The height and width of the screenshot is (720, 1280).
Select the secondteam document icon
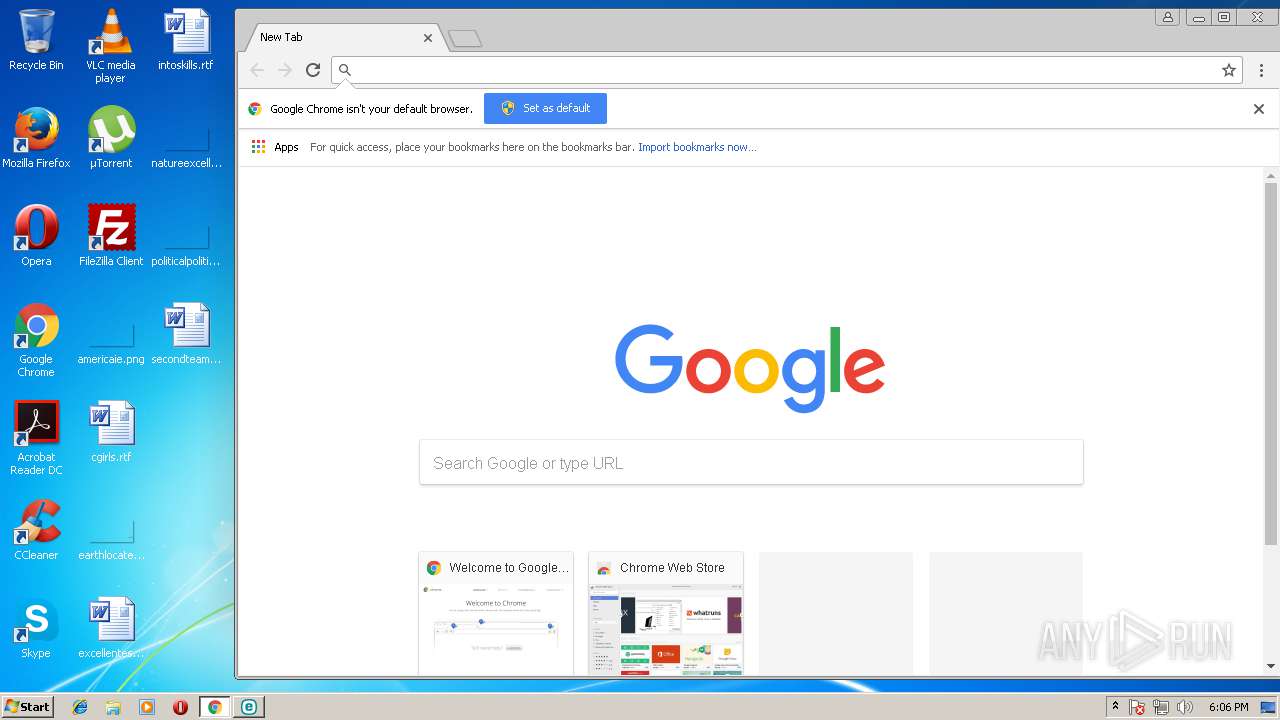pyautogui.click(x=186, y=334)
